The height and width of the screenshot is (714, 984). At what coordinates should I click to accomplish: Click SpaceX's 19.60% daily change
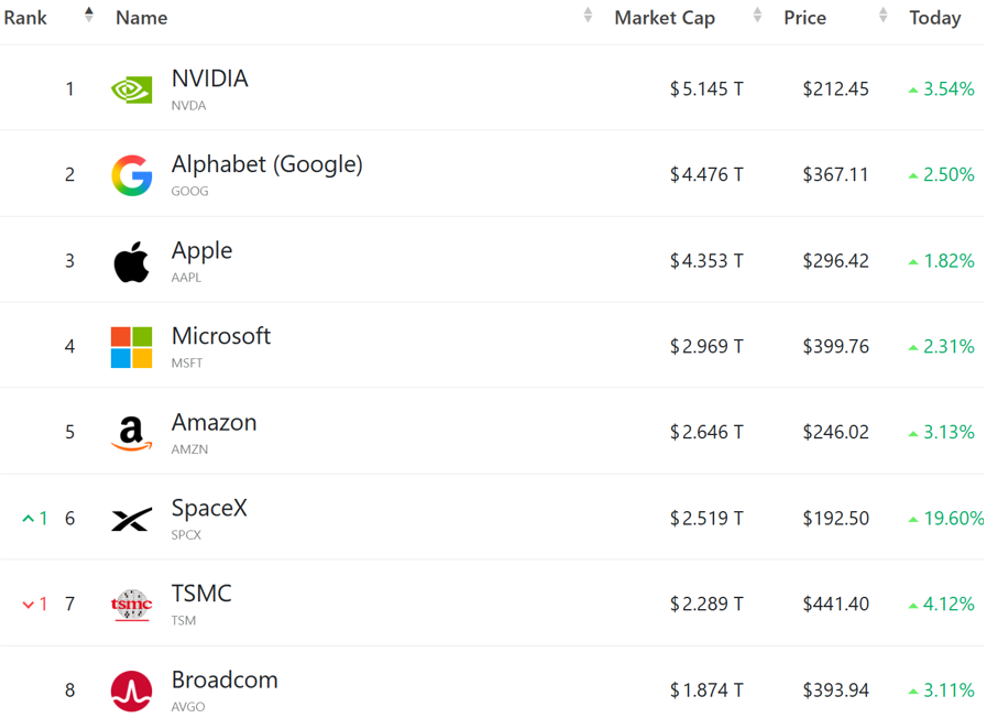point(947,518)
